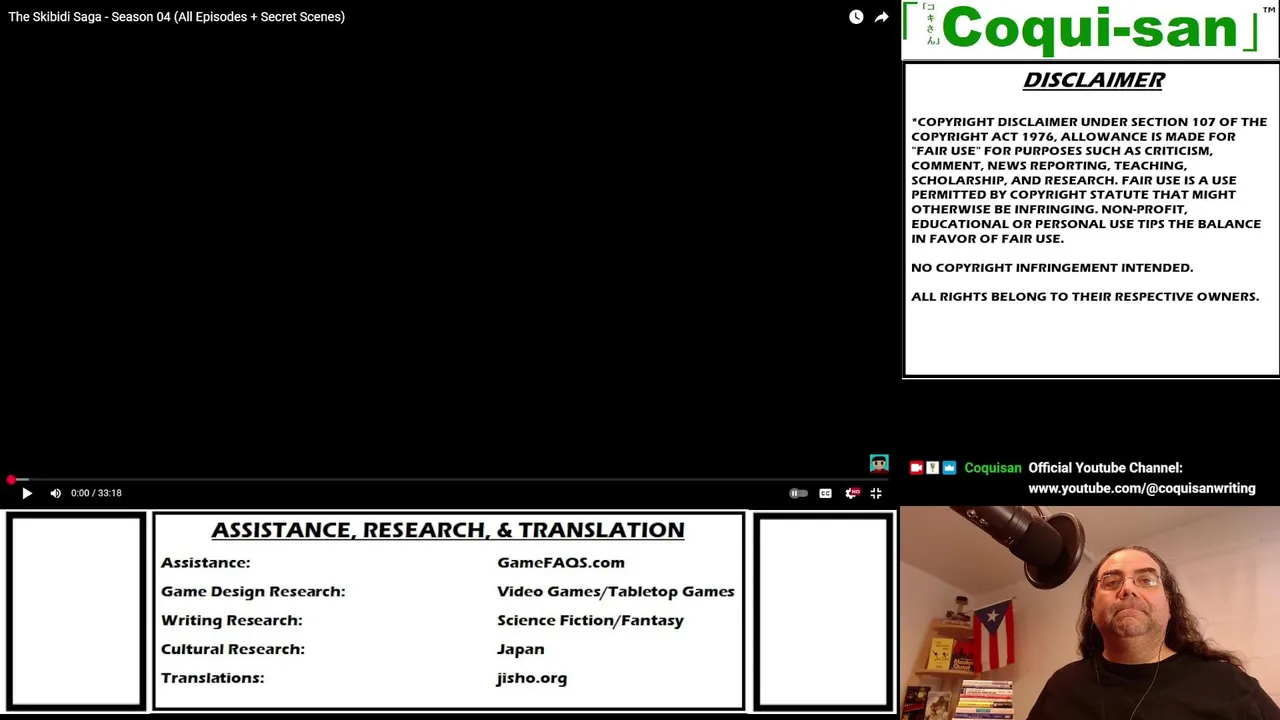Viewport: 1280px width, 720px height.
Task: Click the blue crown badge icon
Action: pyautogui.click(x=949, y=468)
